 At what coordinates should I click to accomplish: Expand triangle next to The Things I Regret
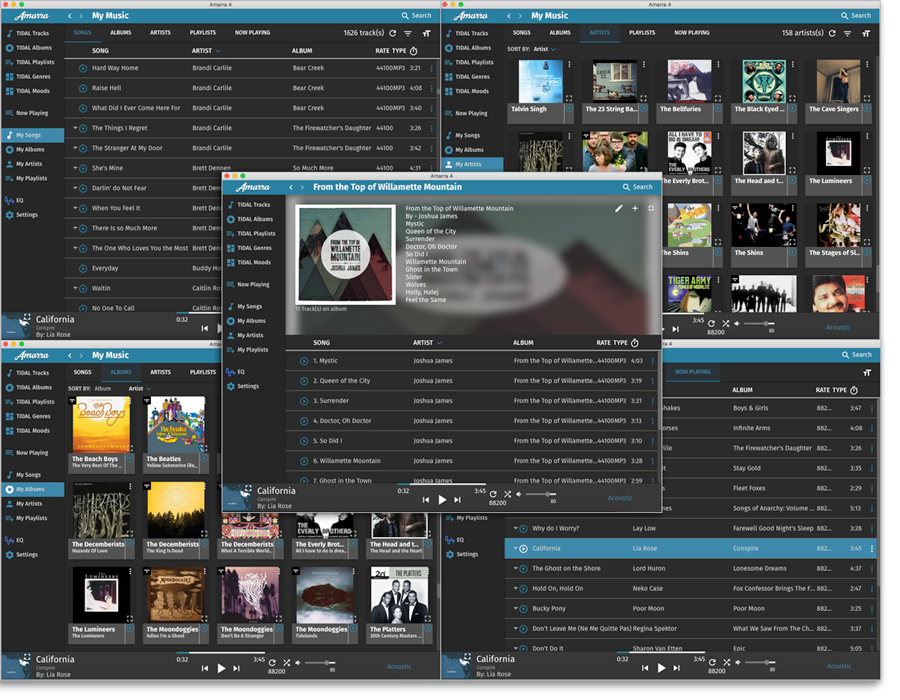[x=75, y=128]
